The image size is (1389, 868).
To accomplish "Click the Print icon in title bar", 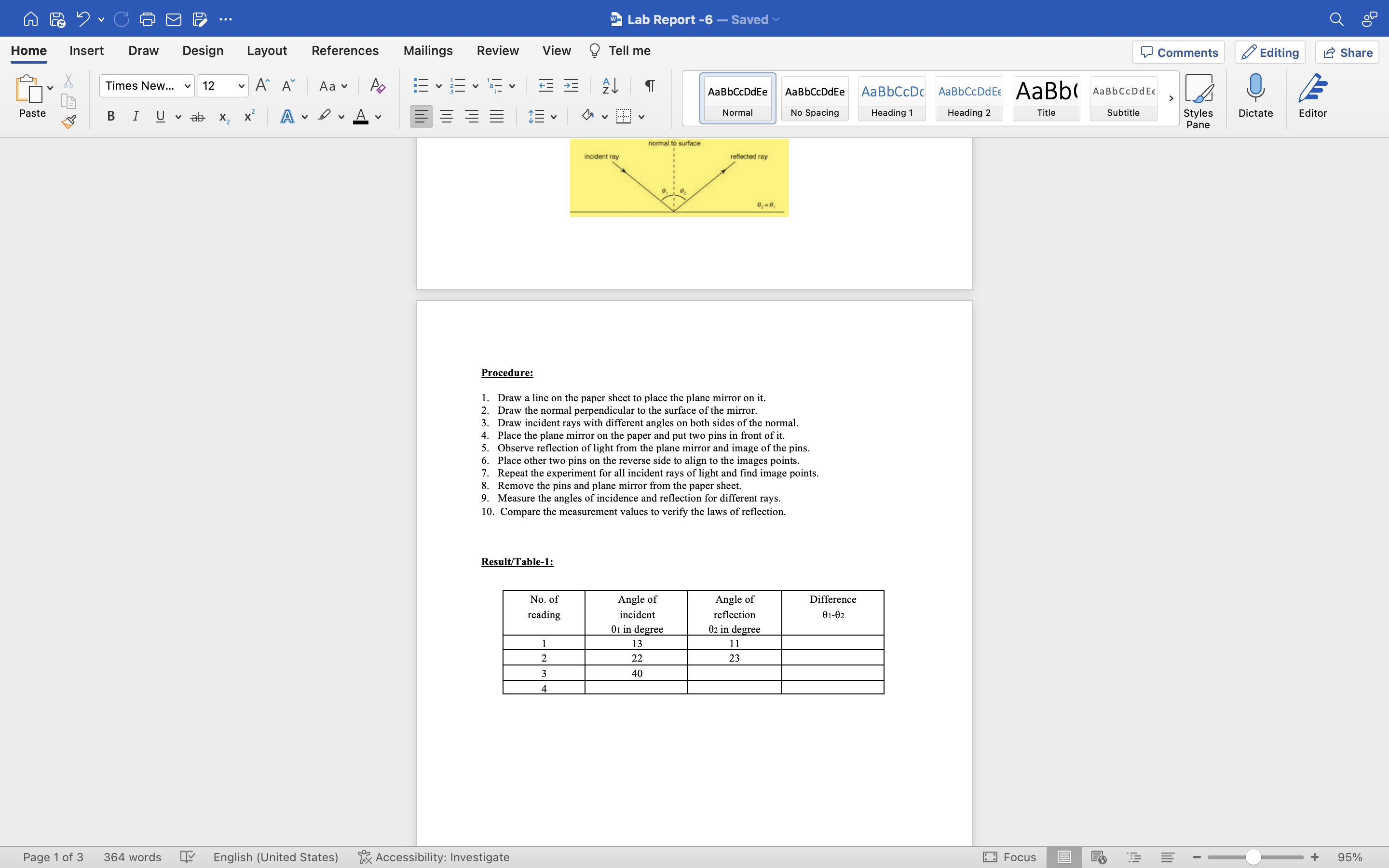I will (147, 19).
